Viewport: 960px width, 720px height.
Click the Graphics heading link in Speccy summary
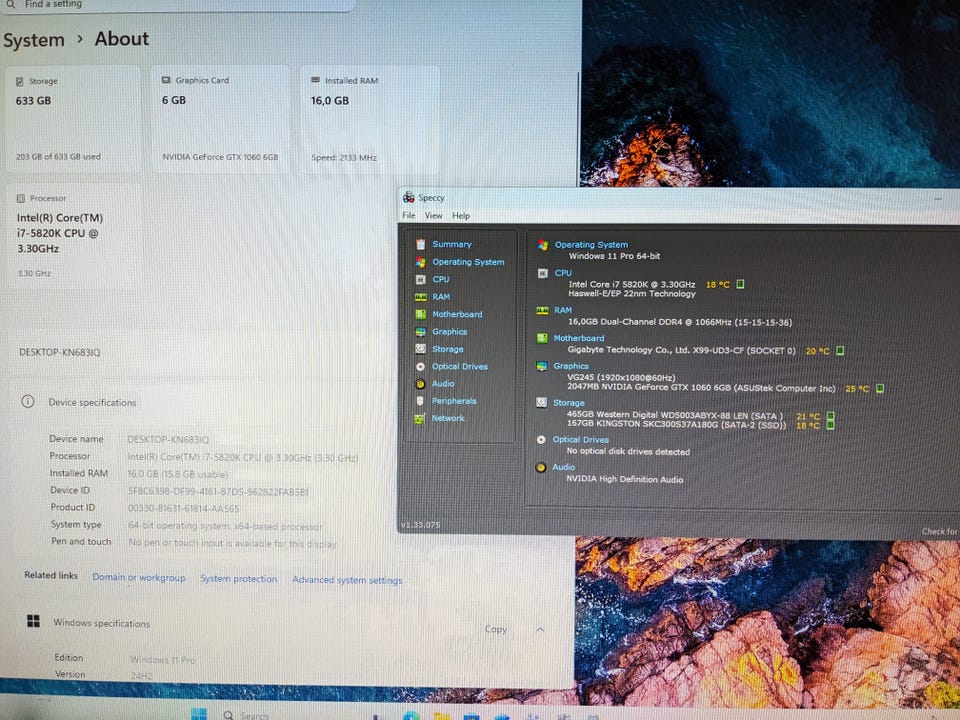(x=571, y=366)
